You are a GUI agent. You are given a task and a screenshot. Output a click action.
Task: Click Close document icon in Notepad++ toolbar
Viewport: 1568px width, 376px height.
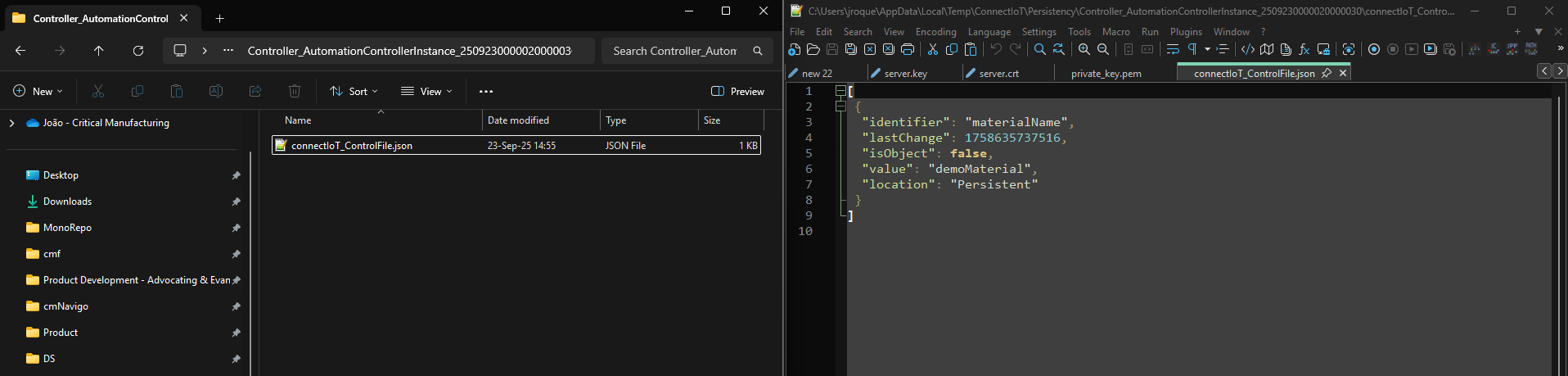870,49
